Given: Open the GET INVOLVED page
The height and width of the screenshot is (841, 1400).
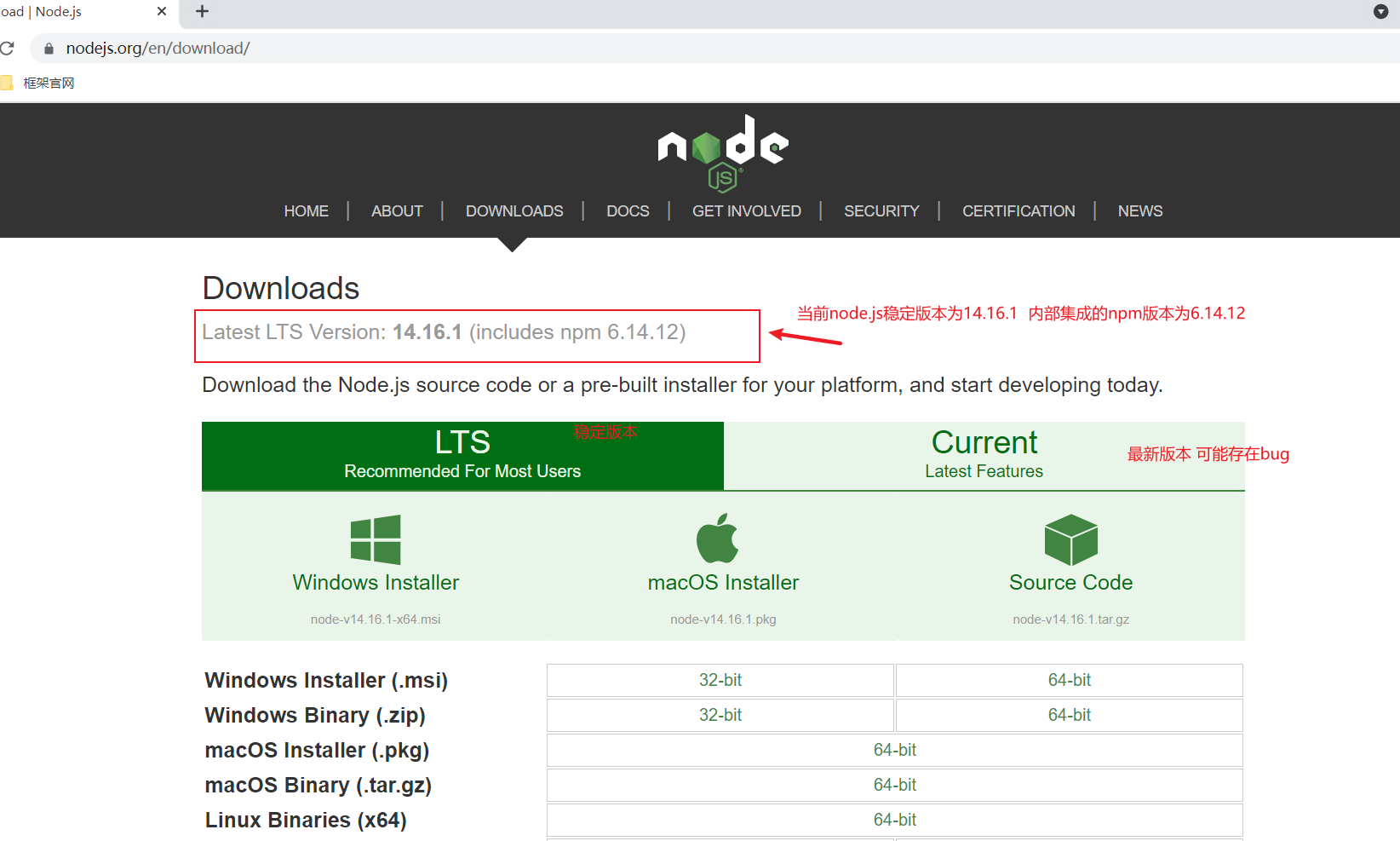Looking at the screenshot, I should [x=747, y=210].
